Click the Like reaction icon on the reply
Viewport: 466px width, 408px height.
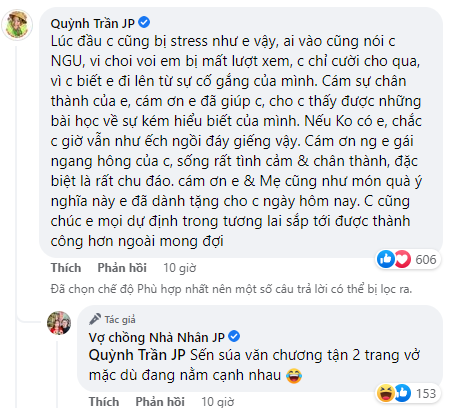click(x=403, y=393)
